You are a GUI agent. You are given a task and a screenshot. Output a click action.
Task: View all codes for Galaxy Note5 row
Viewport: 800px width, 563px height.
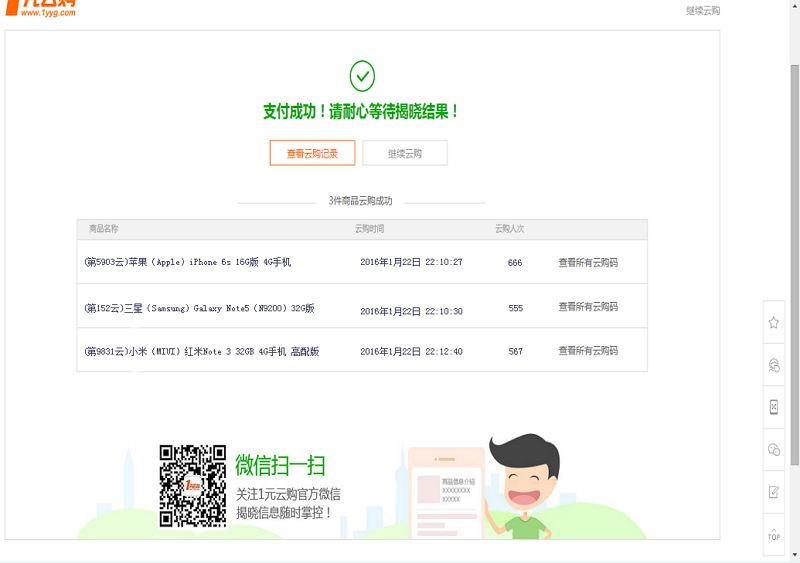(588, 306)
